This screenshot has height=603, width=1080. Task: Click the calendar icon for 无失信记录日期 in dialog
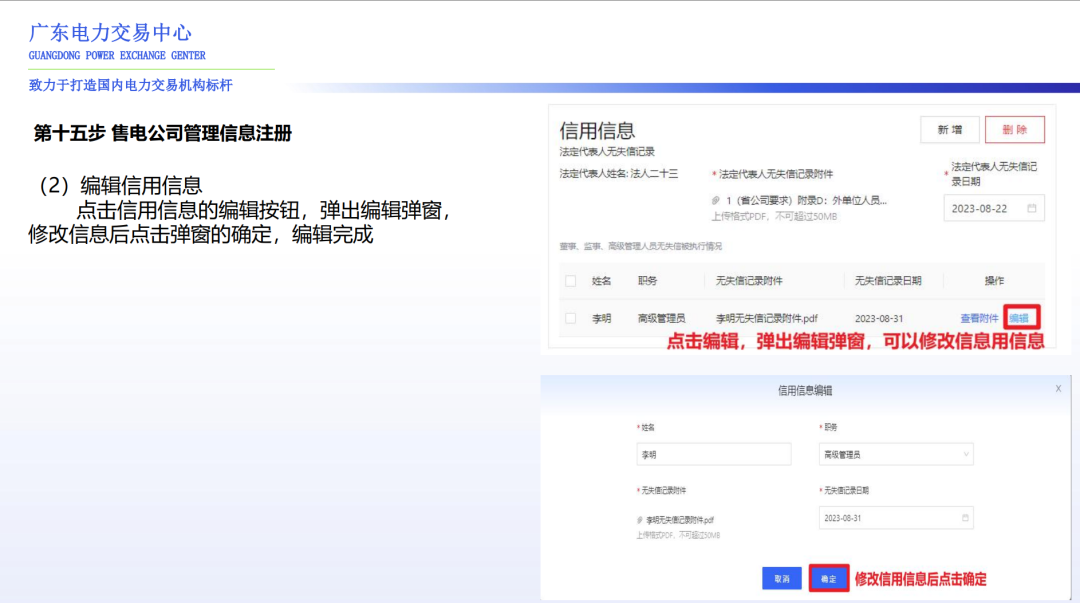click(x=965, y=517)
